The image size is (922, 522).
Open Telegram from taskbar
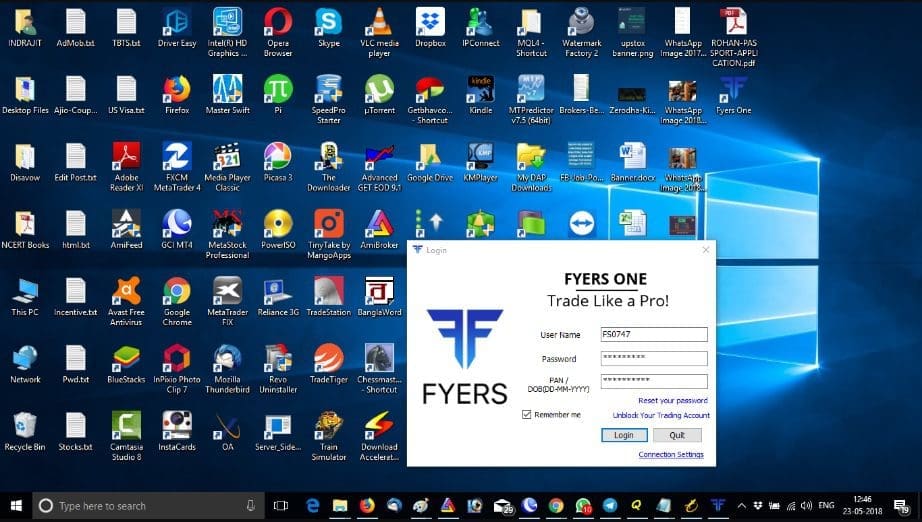610,506
